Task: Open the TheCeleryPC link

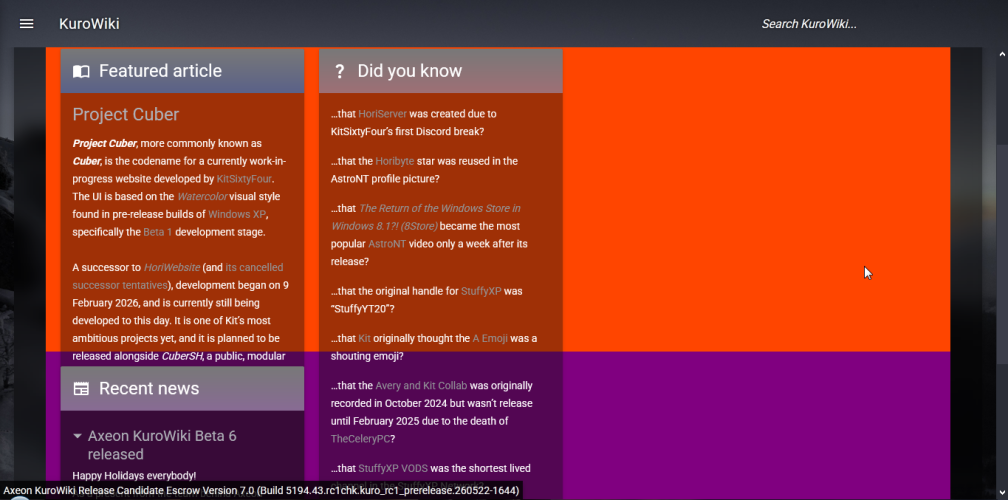Action: (x=360, y=439)
